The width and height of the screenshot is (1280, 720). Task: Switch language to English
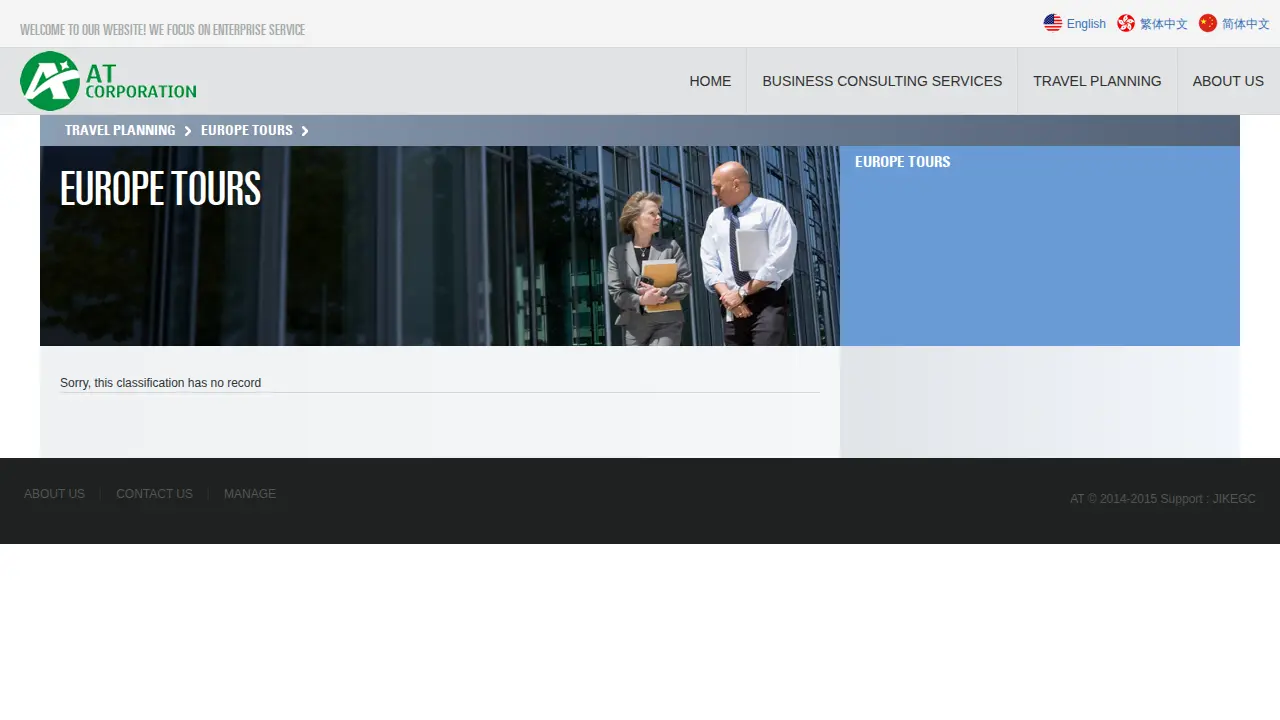point(1086,24)
